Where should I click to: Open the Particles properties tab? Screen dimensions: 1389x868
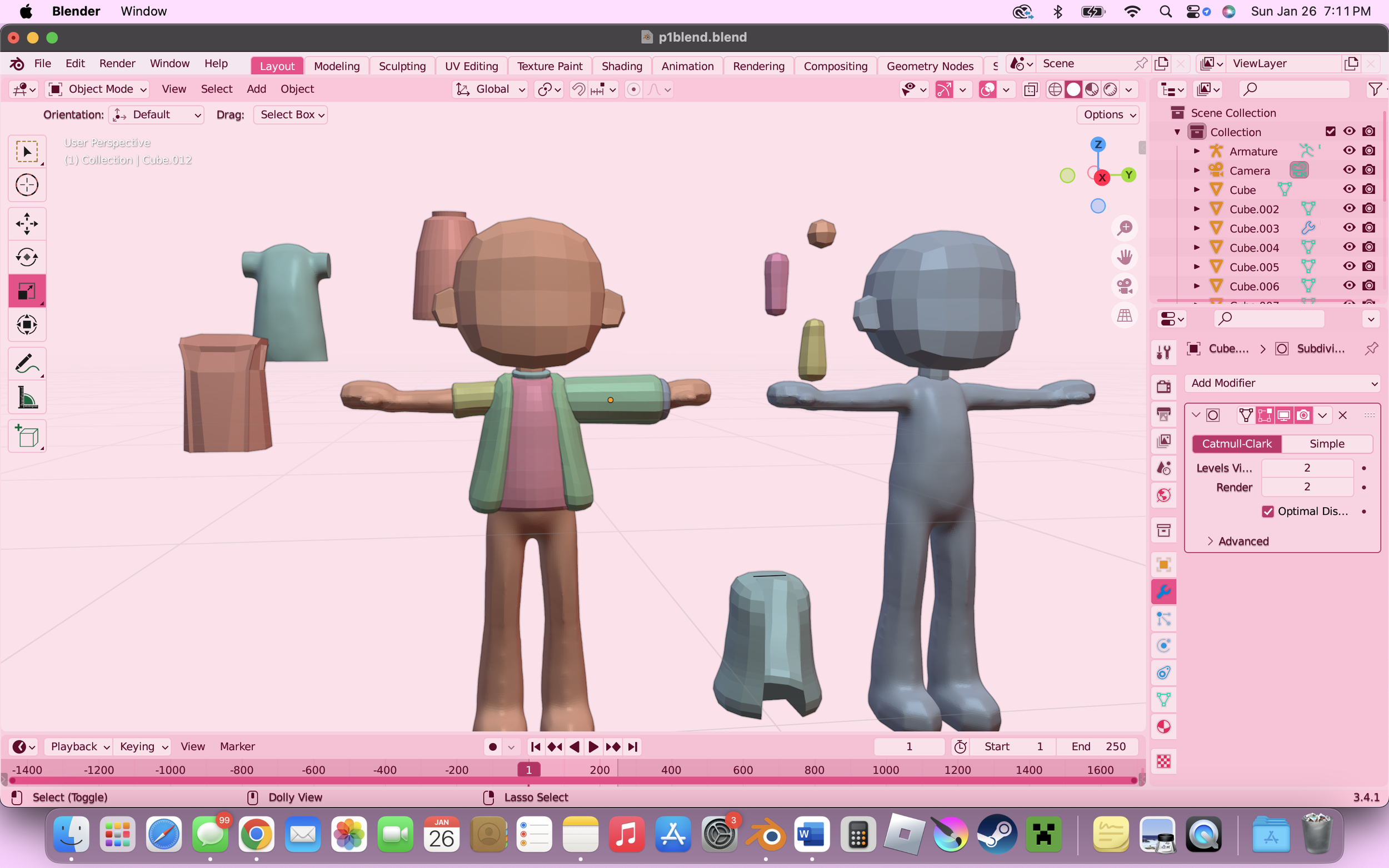(x=1163, y=619)
